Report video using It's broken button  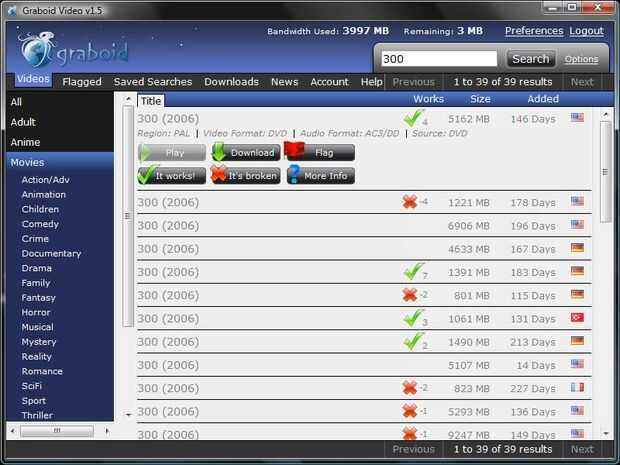pos(246,176)
